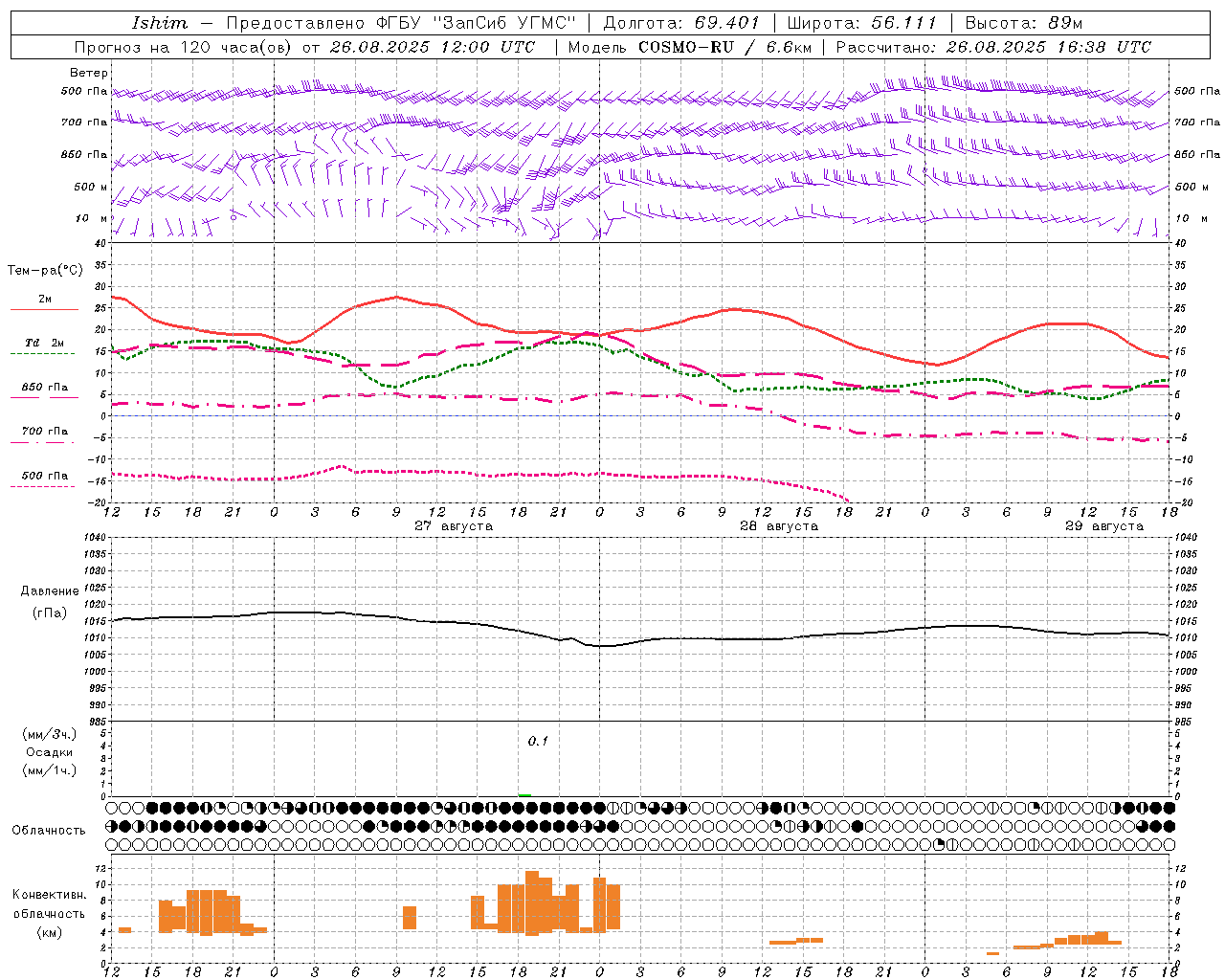The width and height of the screenshot is (1225, 980).
Task: Click the (мм/1ч.) precipitation unit label
Action: (x=50, y=770)
